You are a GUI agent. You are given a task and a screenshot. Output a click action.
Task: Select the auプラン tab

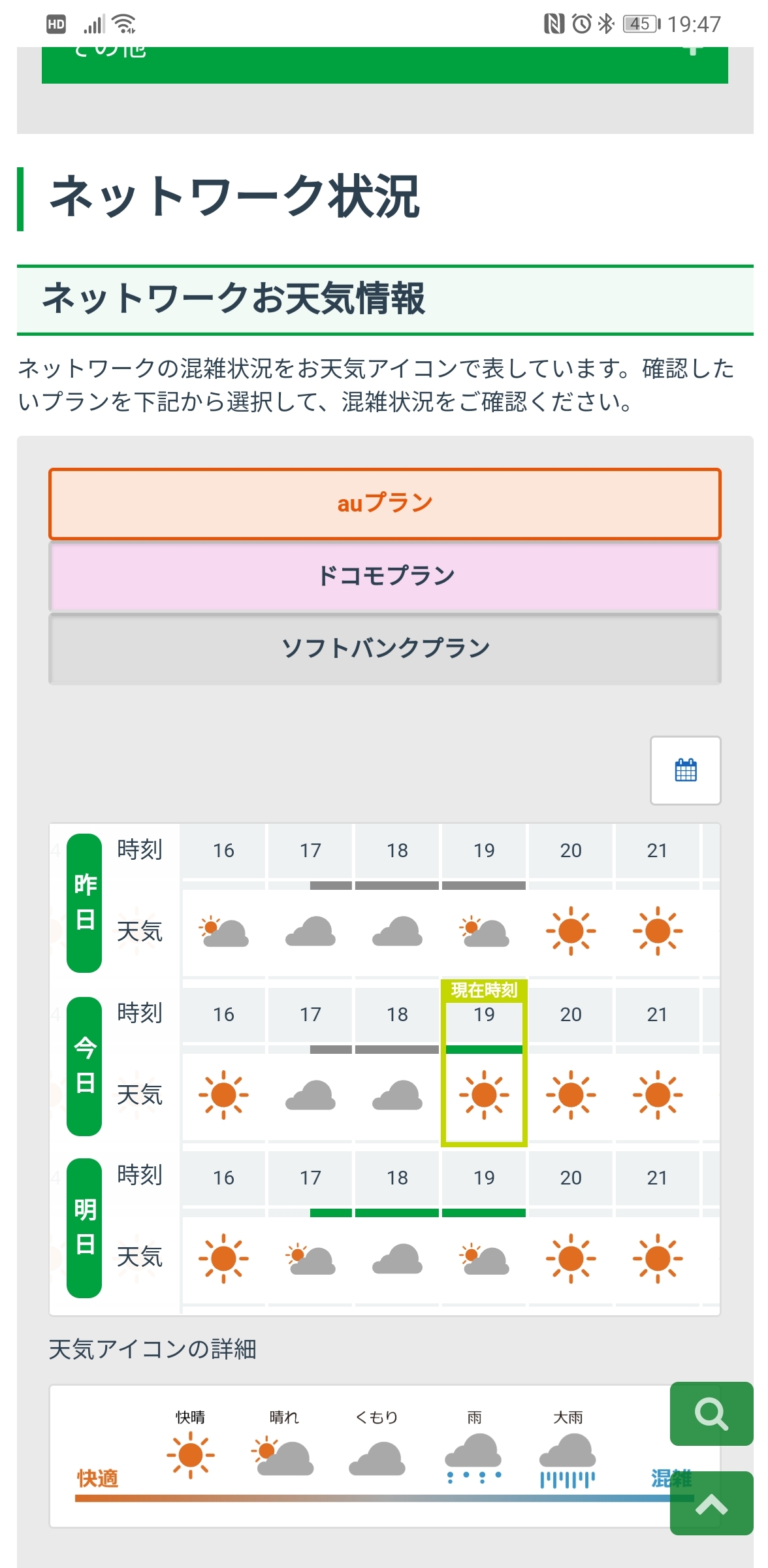[x=385, y=504]
